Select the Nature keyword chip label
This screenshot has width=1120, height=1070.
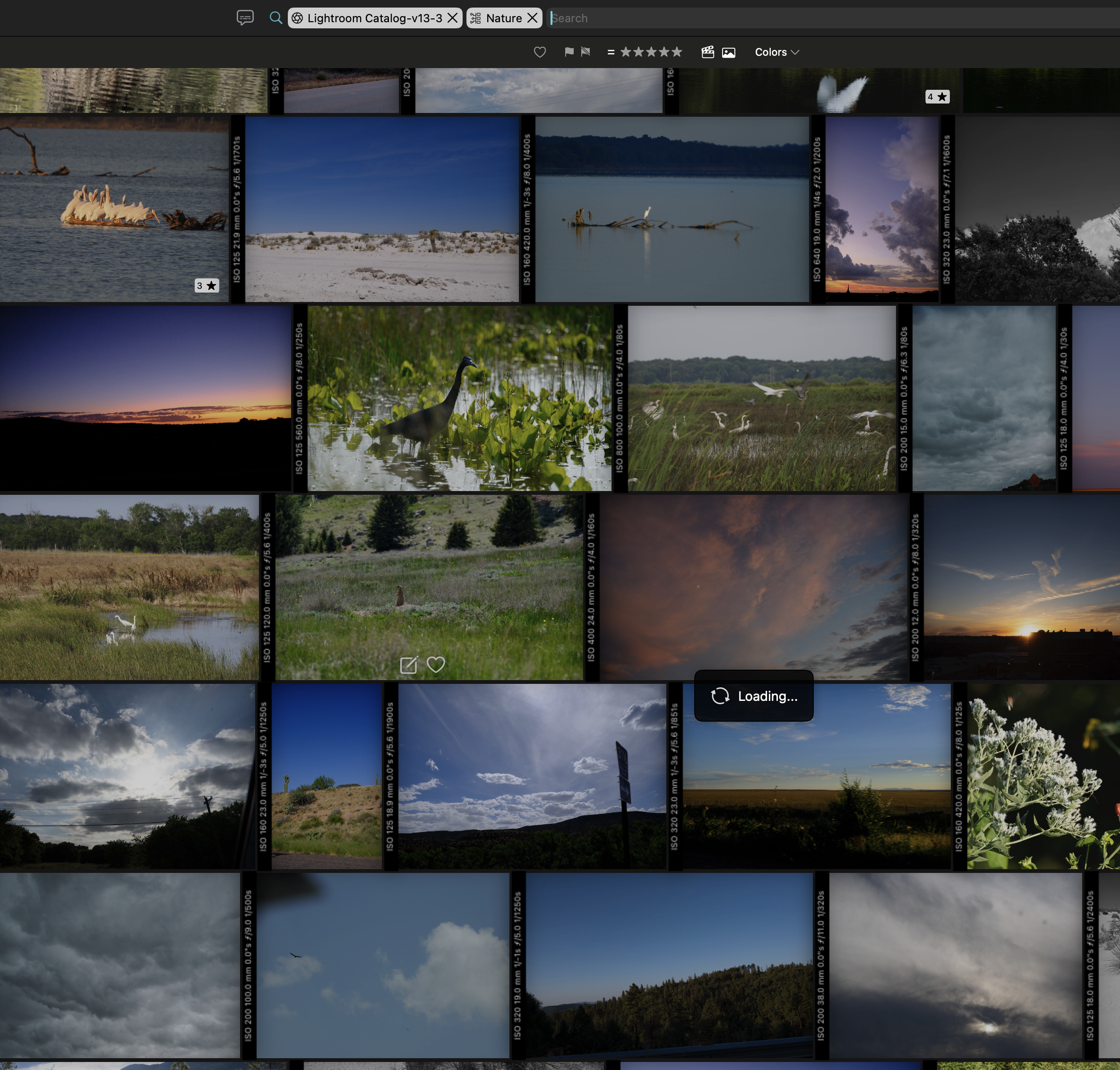tap(504, 18)
